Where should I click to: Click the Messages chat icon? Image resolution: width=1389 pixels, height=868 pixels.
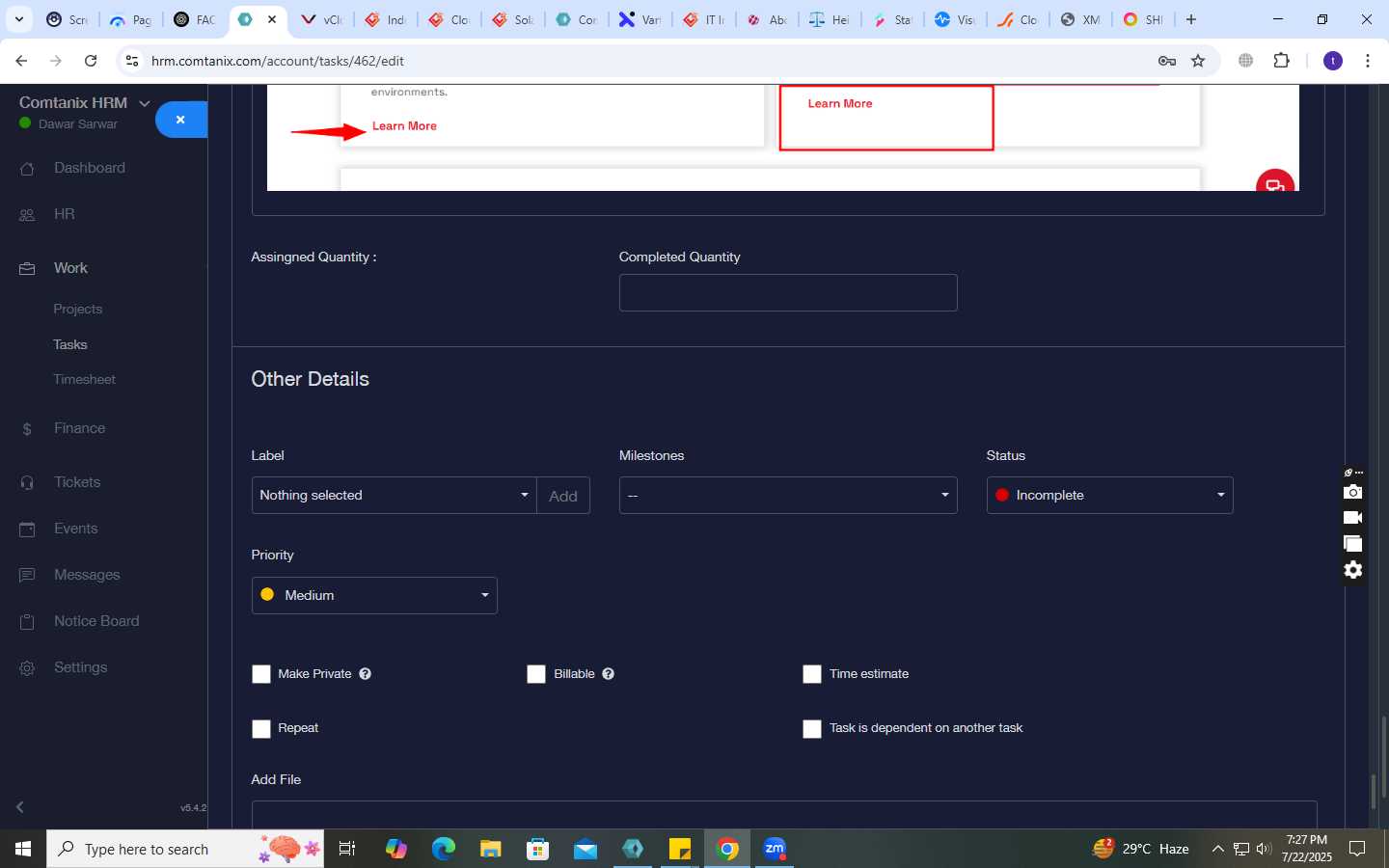(27, 576)
